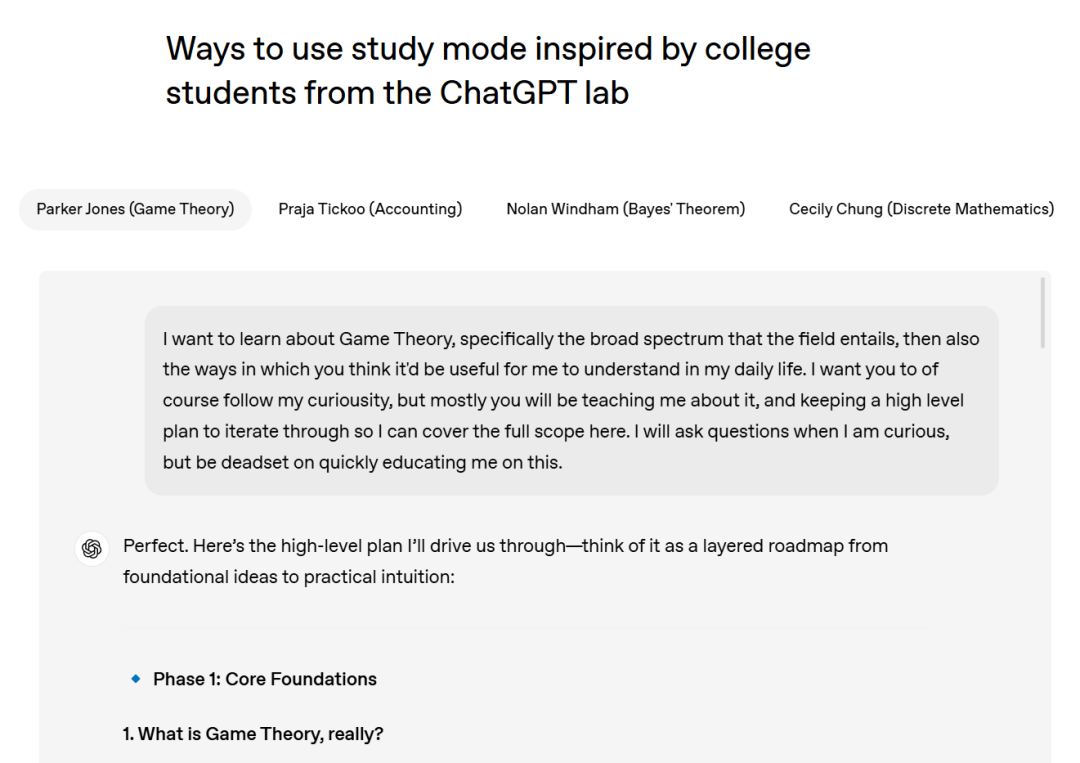Click the blue diamond bullet icon

tap(136, 679)
